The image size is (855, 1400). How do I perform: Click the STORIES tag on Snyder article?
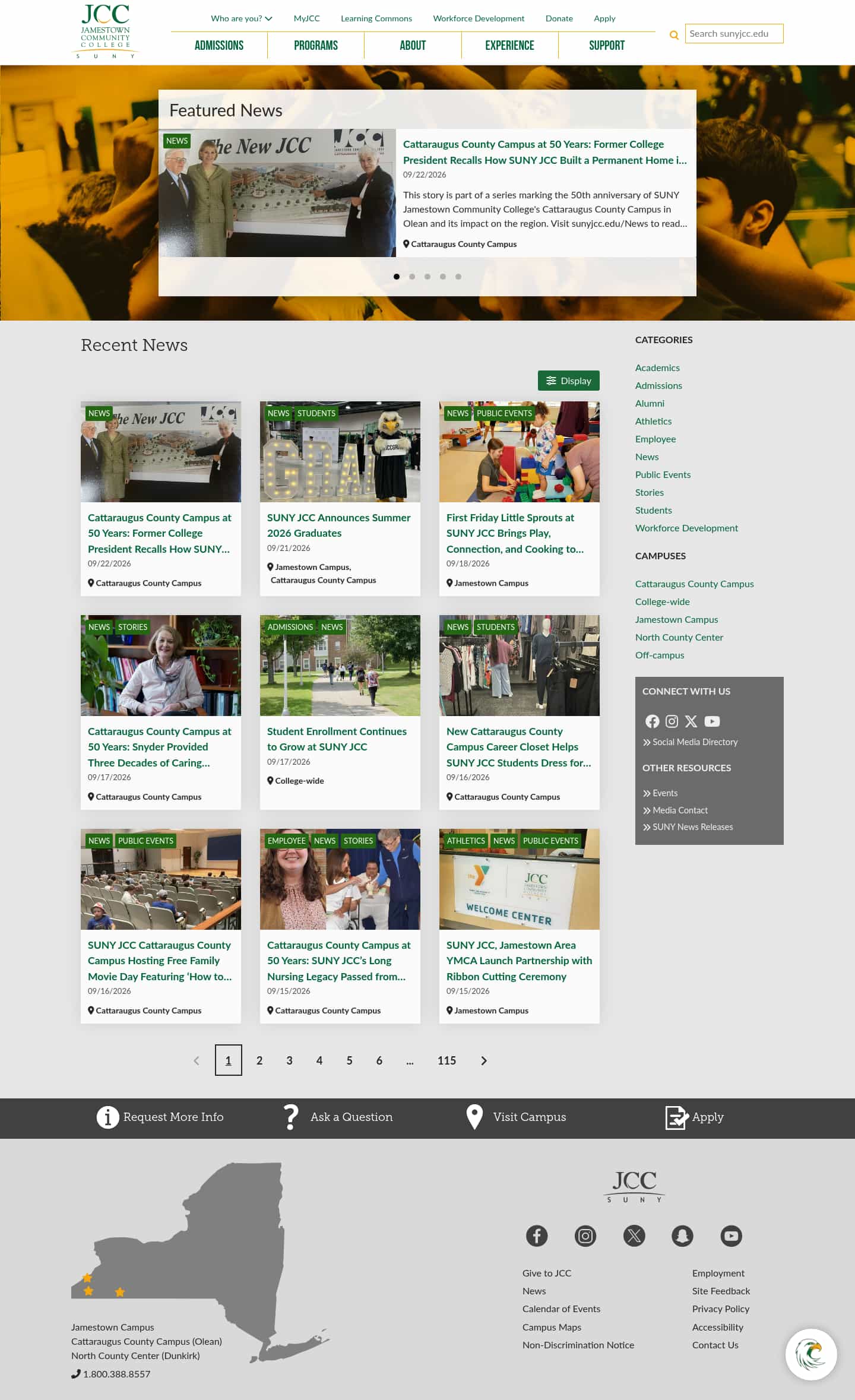[x=132, y=627]
